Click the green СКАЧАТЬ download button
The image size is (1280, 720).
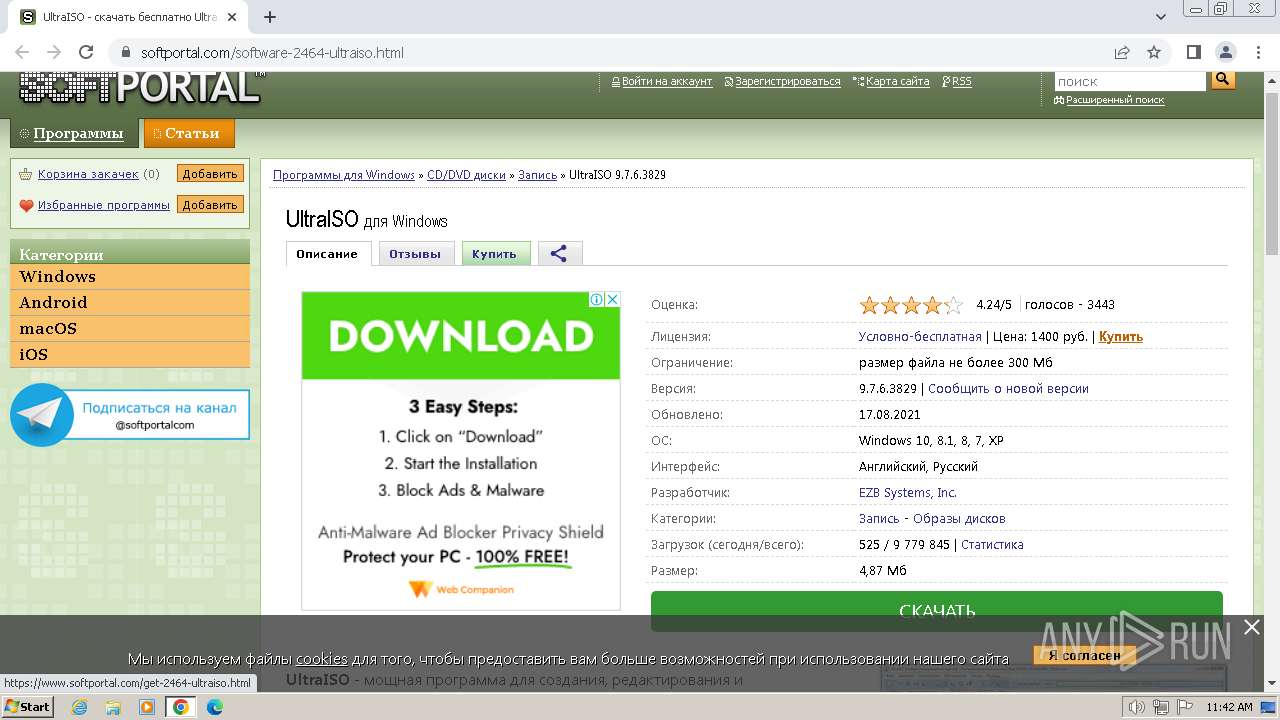(x=937, y=611)
